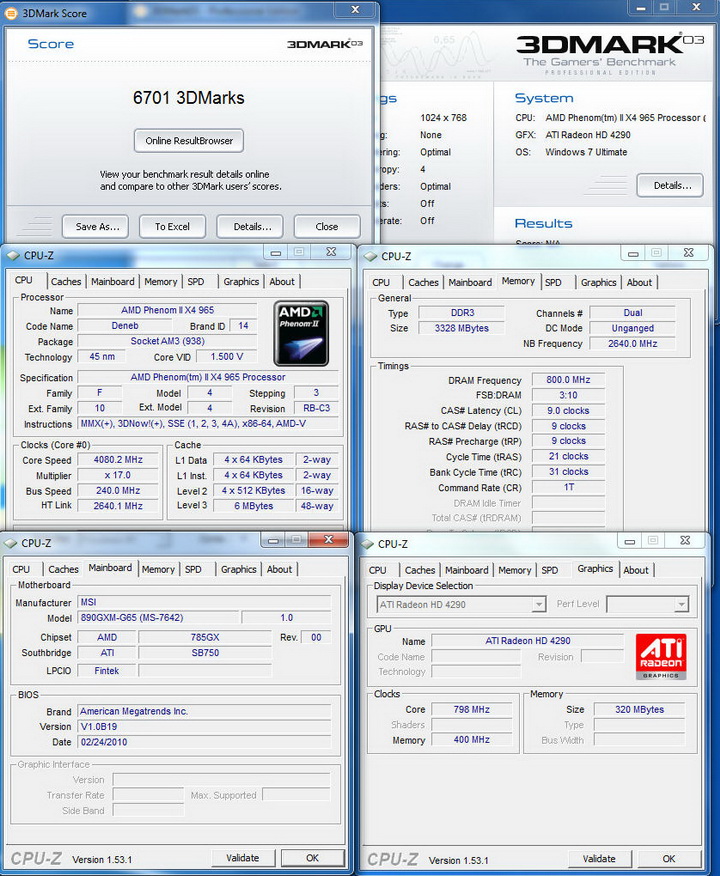Click the Bus Speed value 240.0 MHz
720x876 pixels.
(x=118, y=491)
